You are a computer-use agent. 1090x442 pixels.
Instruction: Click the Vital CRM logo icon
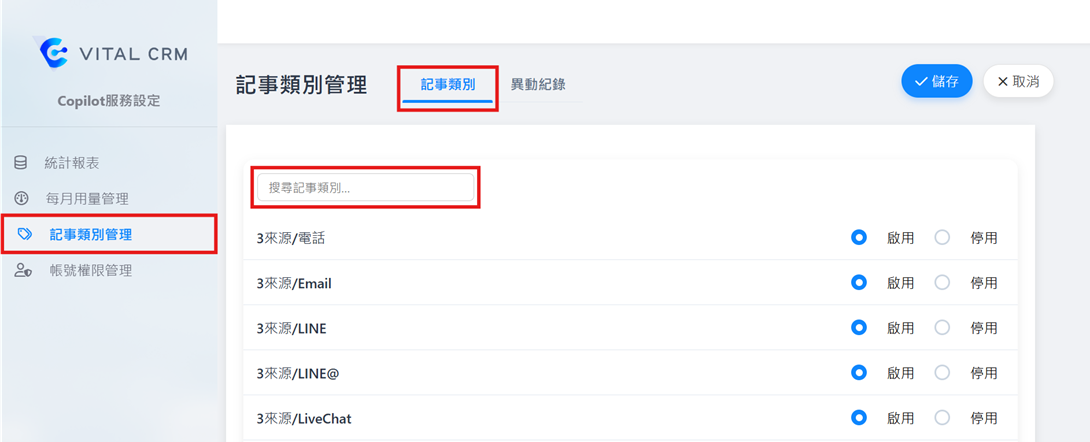pyautogui.click(x=52, y=53)
